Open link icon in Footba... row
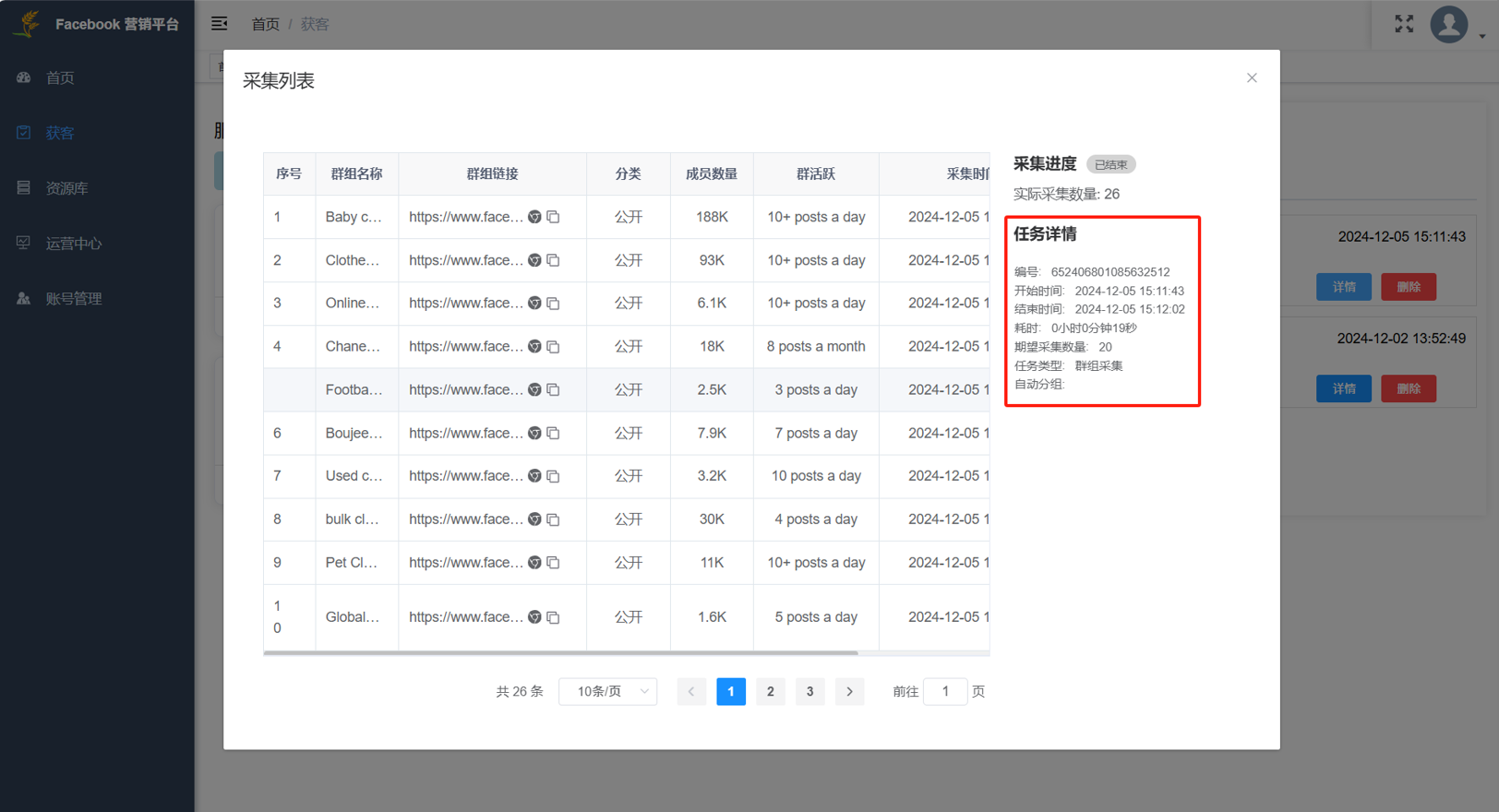 [534, 389]
